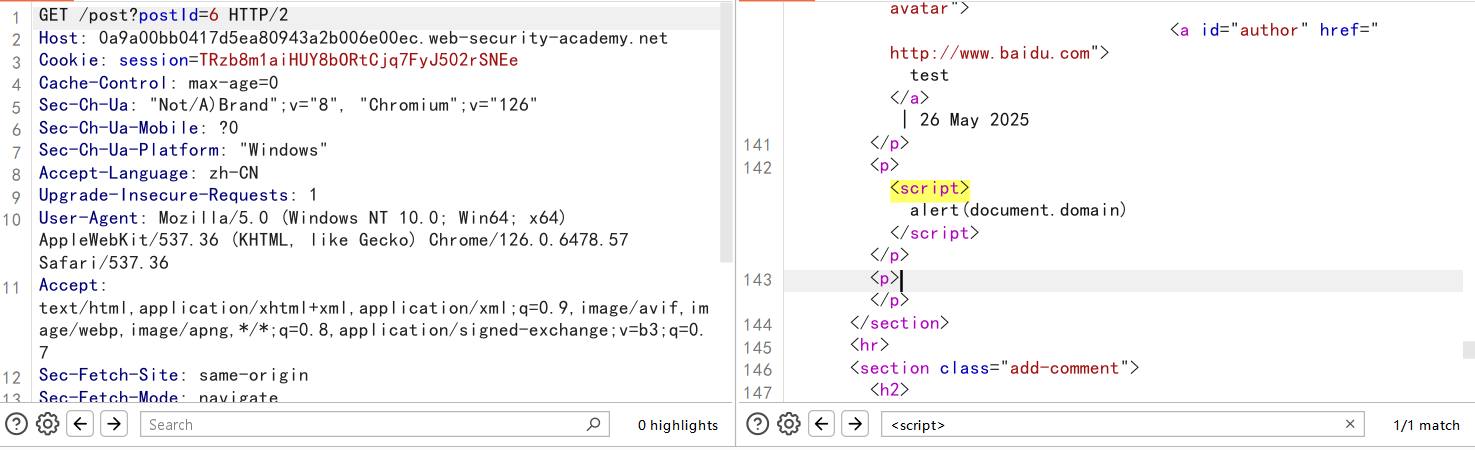Go to next match in request panel
The image size is (1475, 450).
coord(114,424)
